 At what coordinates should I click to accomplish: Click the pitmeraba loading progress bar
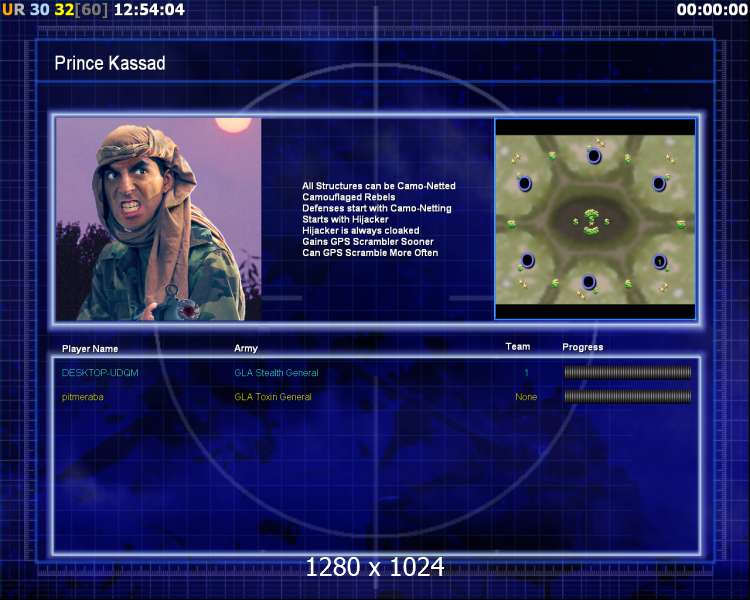(x=628, y=396)
